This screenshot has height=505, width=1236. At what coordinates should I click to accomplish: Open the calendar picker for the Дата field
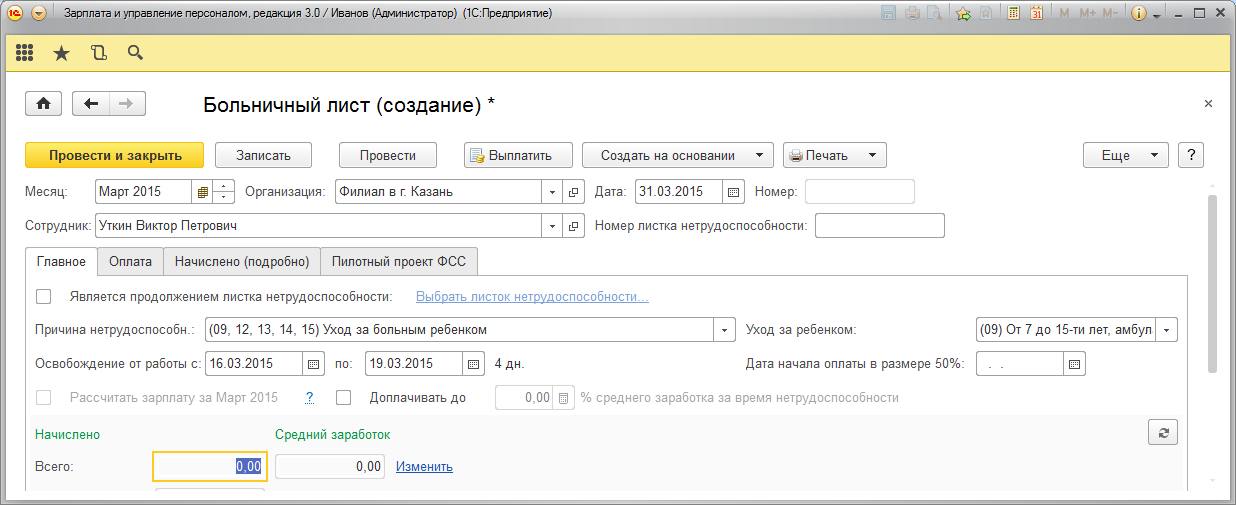733,192
